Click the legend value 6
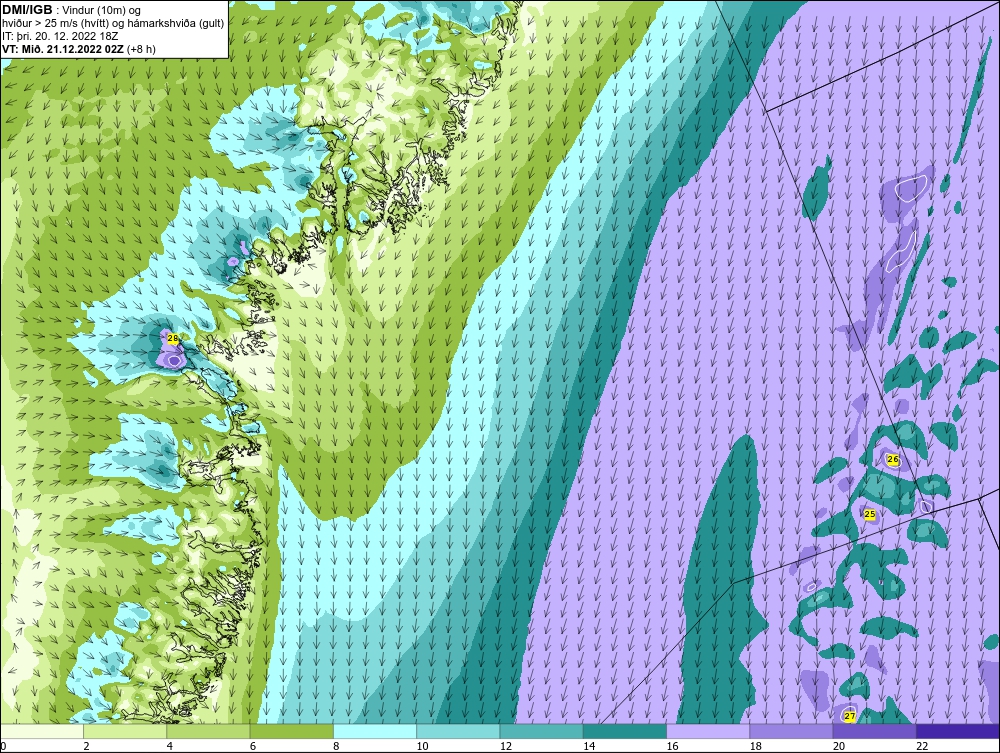Image resolution: width=1000 pixels, height=753 pixels. [253, 746]
